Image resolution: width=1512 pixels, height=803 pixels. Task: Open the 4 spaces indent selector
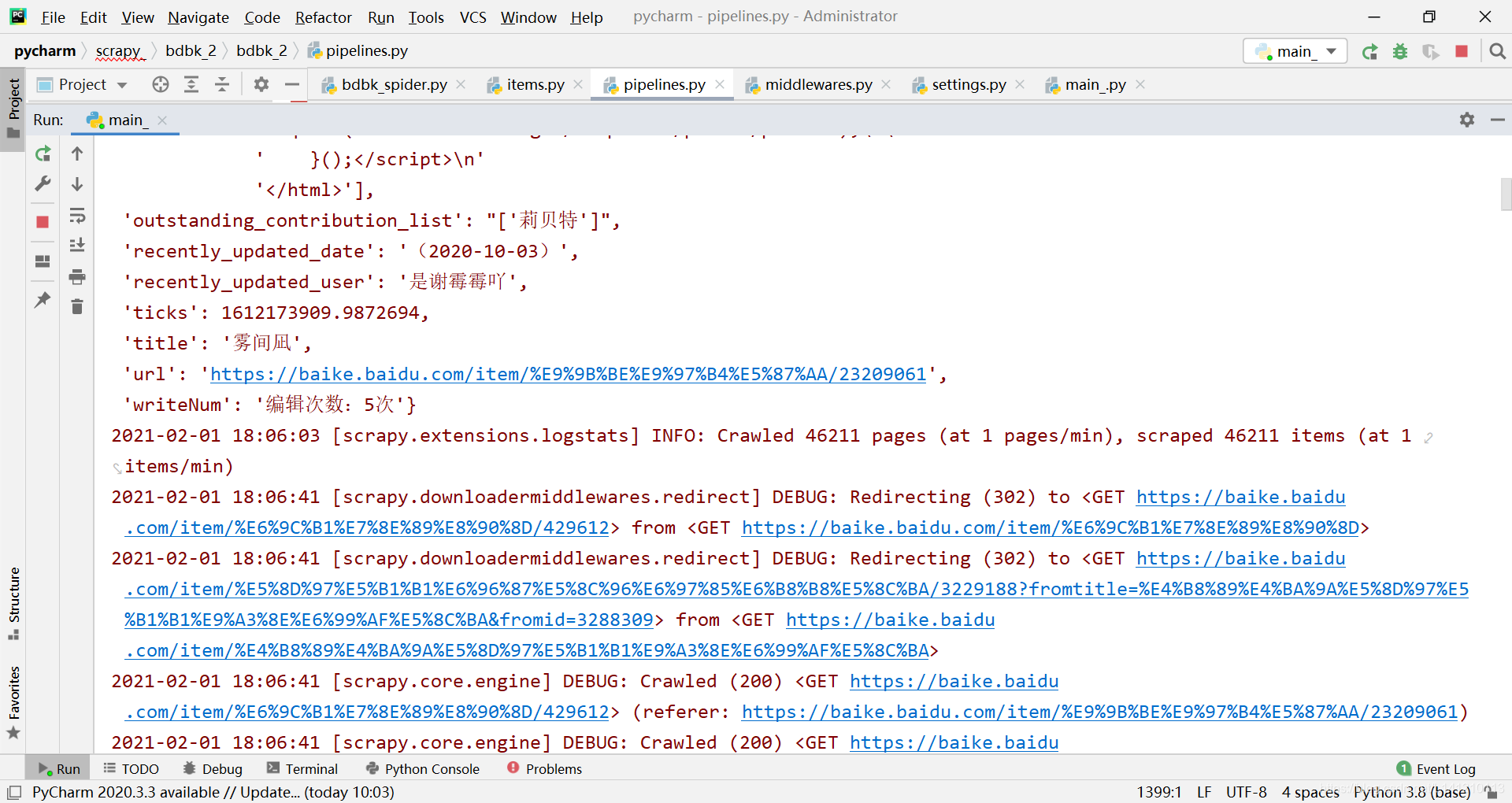click(1310, 792)
